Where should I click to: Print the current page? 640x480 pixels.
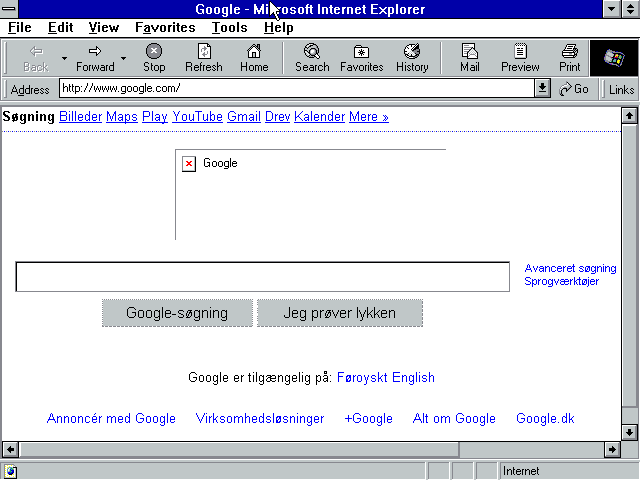point(569,58)
